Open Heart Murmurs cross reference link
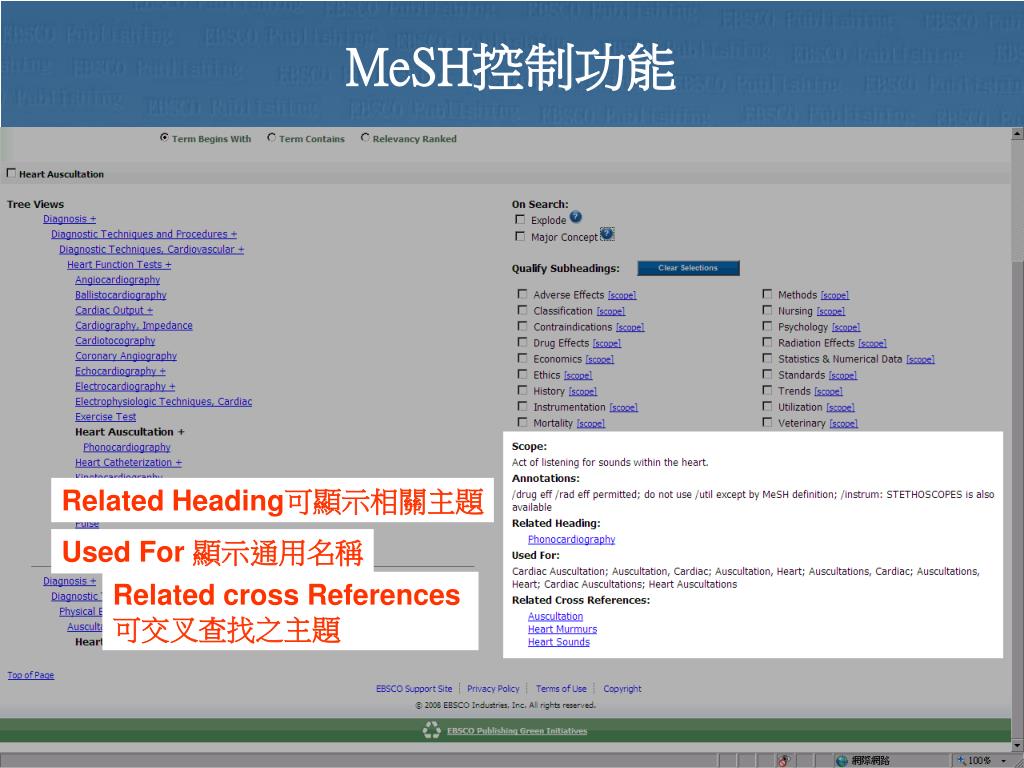The height and width of the screenshot is (768, 1024). [562, 629]
